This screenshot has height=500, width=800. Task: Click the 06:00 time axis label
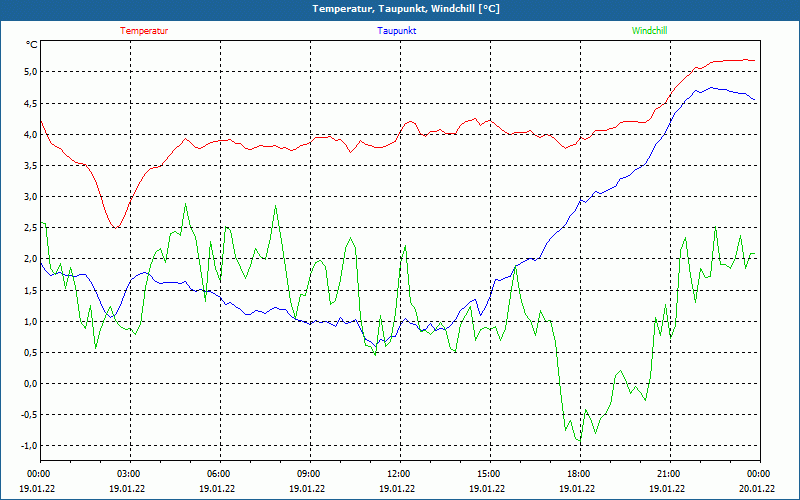pos(220,474)
